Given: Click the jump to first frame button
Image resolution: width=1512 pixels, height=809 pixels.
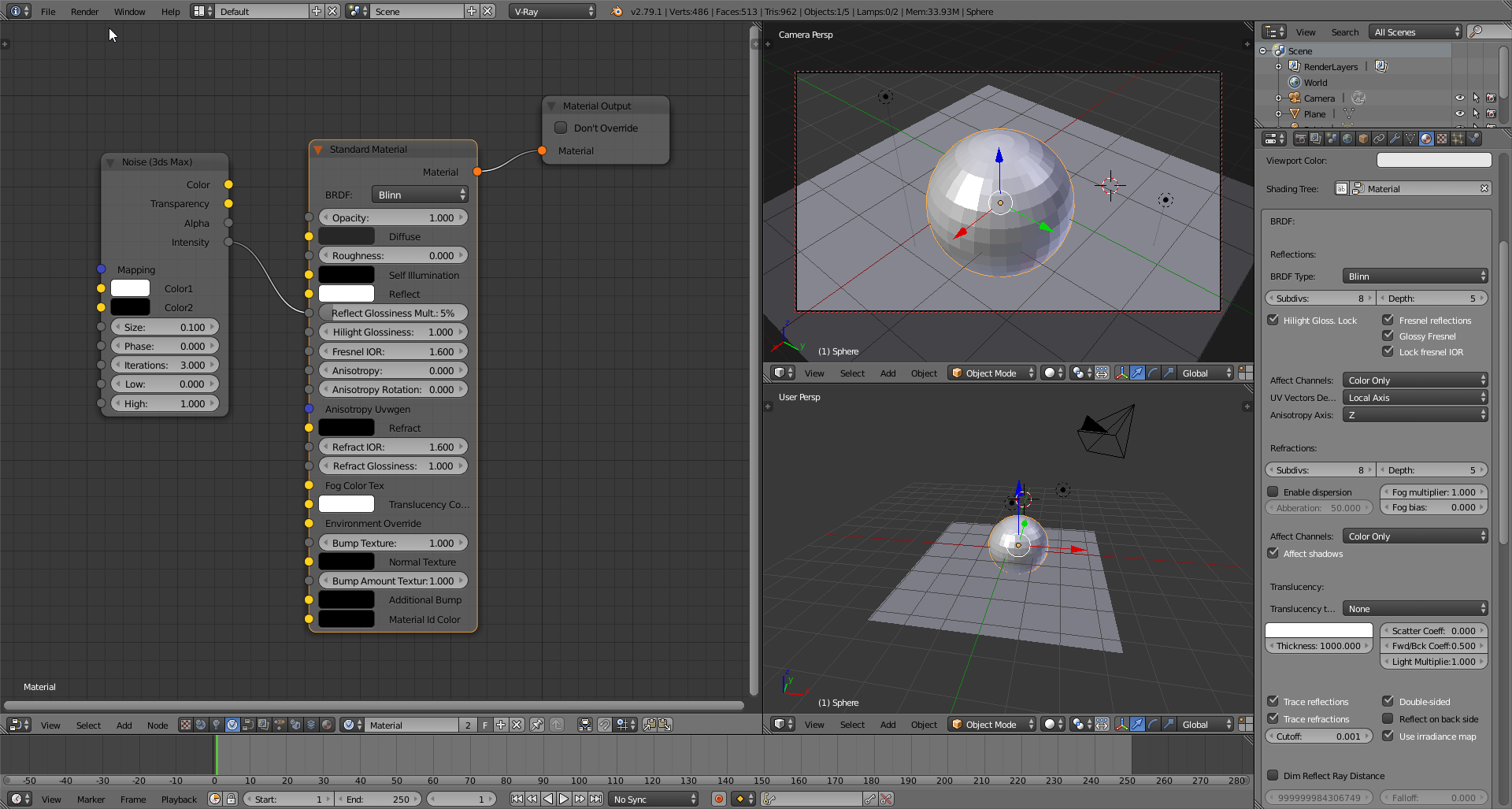Looking at the screenshot, I should (x=517, y=799).
